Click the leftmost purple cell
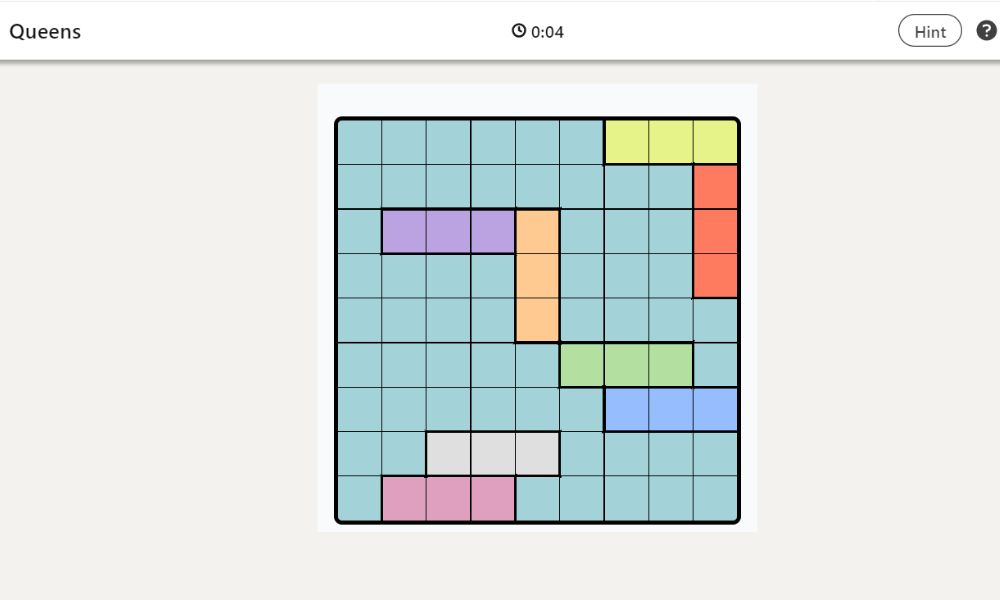This screenshot has width=1000, height=600. pyautogui.click(x=403, y=230)
